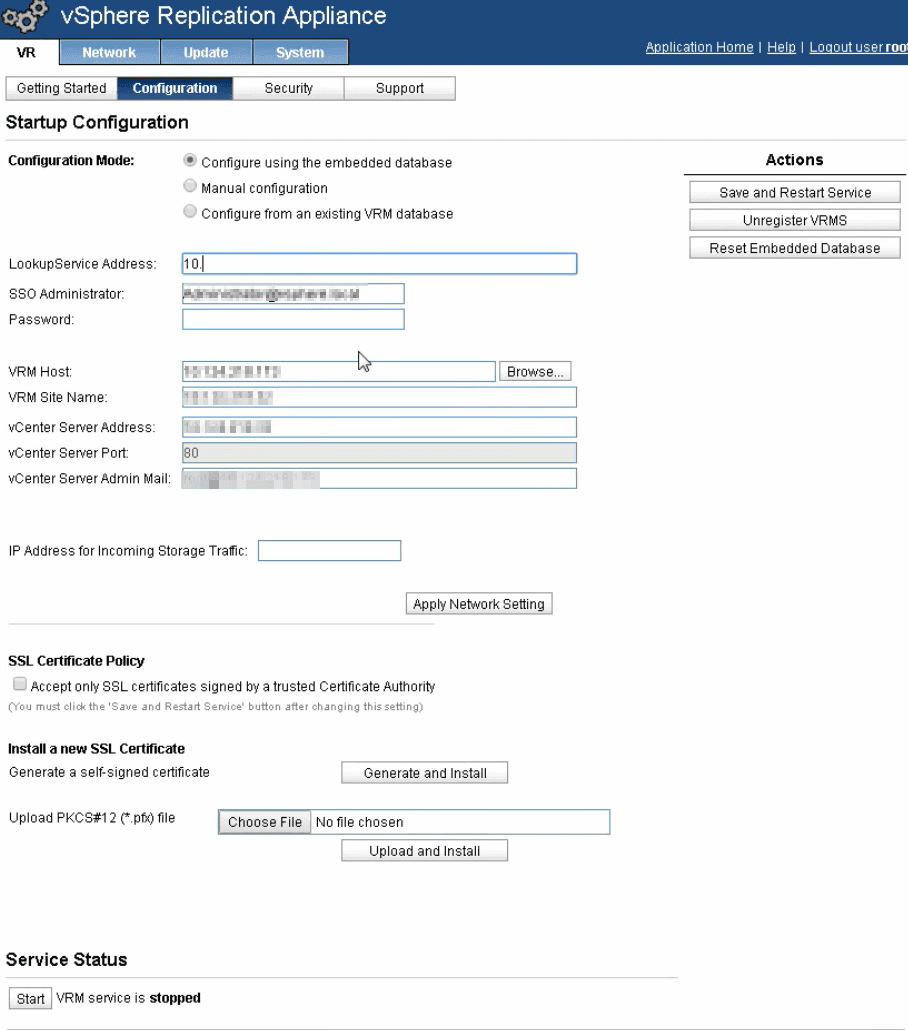Click Logout user root link

[x=858, y=47]
